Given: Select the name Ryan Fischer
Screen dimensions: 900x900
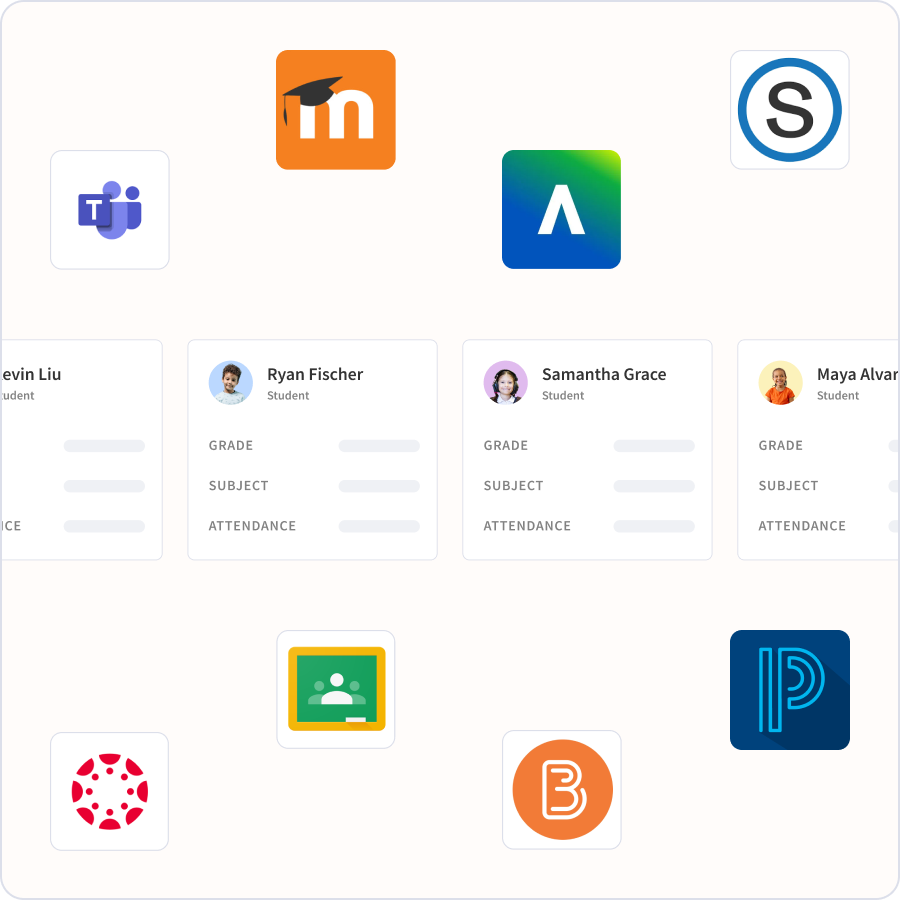Looking at the screenshot, I should [315, 374].
